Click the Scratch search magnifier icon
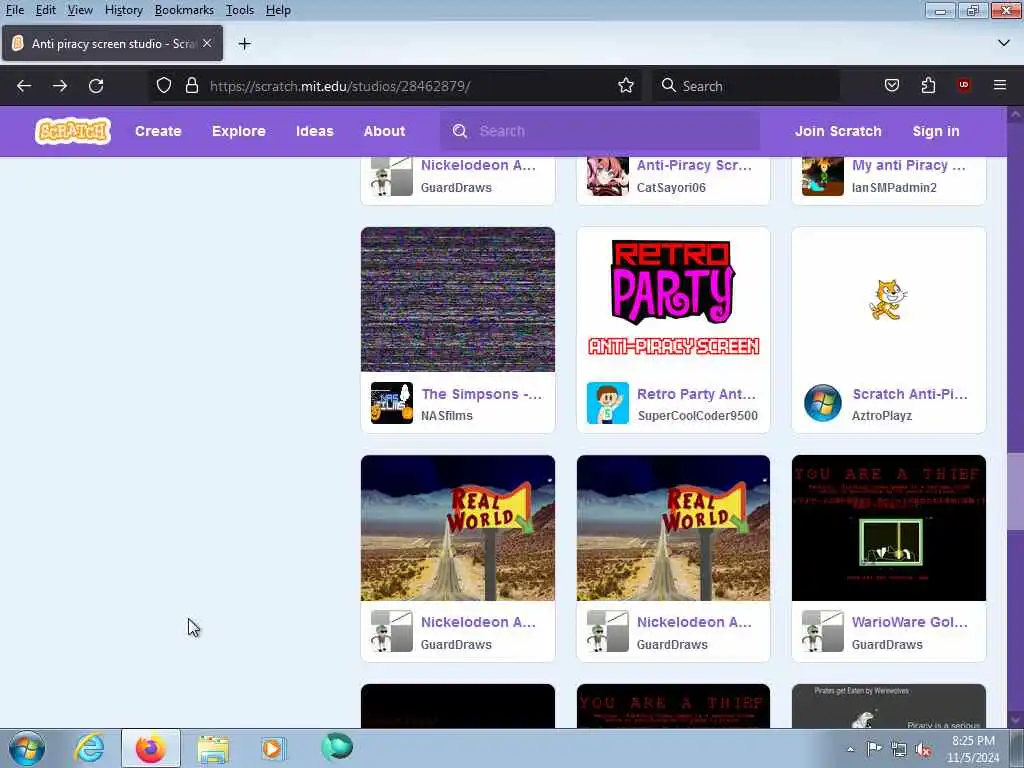1024x768 pixels. (460, 131)
